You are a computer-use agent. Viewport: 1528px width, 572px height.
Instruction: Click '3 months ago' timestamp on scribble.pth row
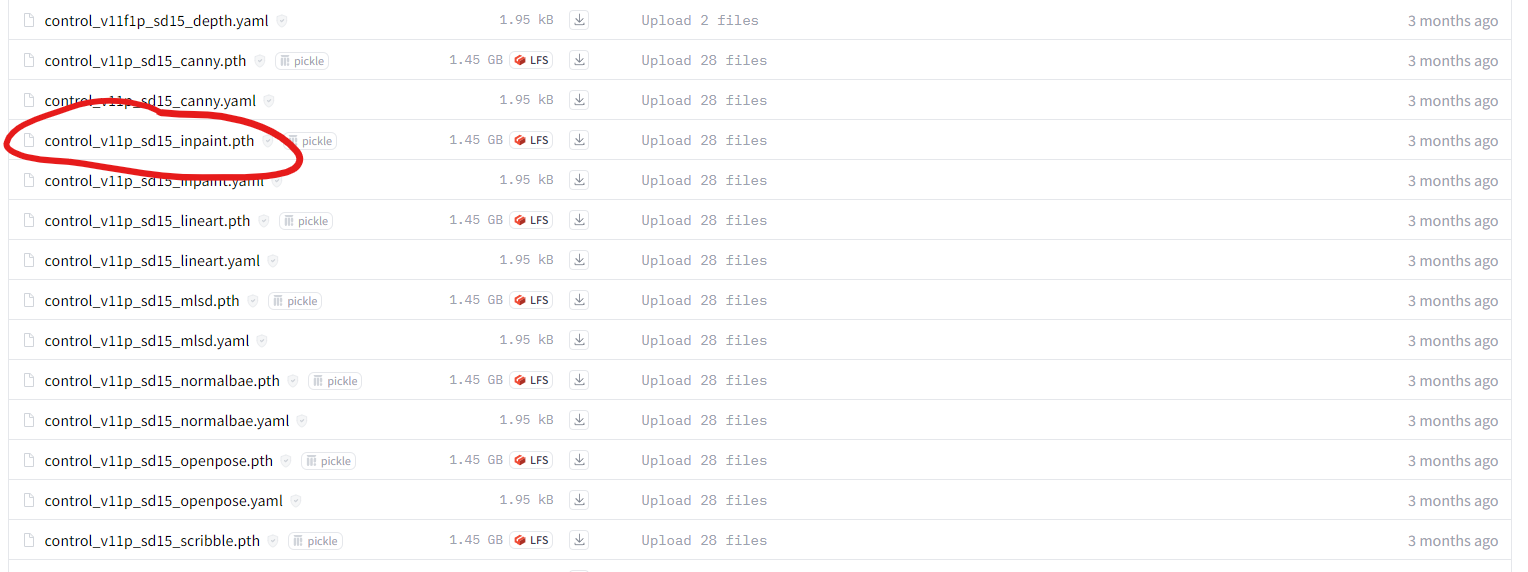(1453, 541)
